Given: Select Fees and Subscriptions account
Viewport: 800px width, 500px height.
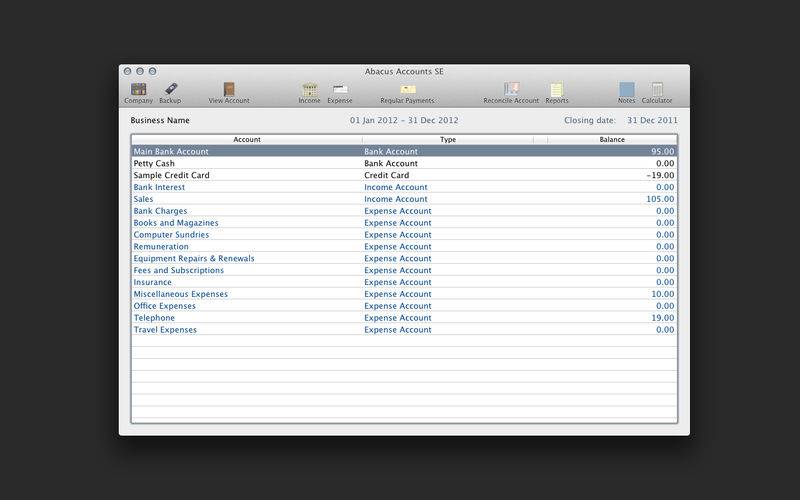Looking at the screenshot, I should (x=404, y=270).
